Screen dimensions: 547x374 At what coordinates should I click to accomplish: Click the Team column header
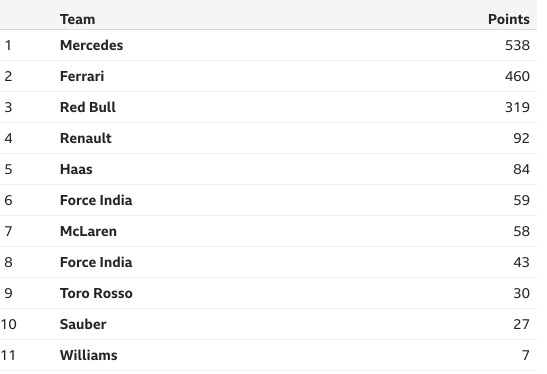tap(77, 19)
